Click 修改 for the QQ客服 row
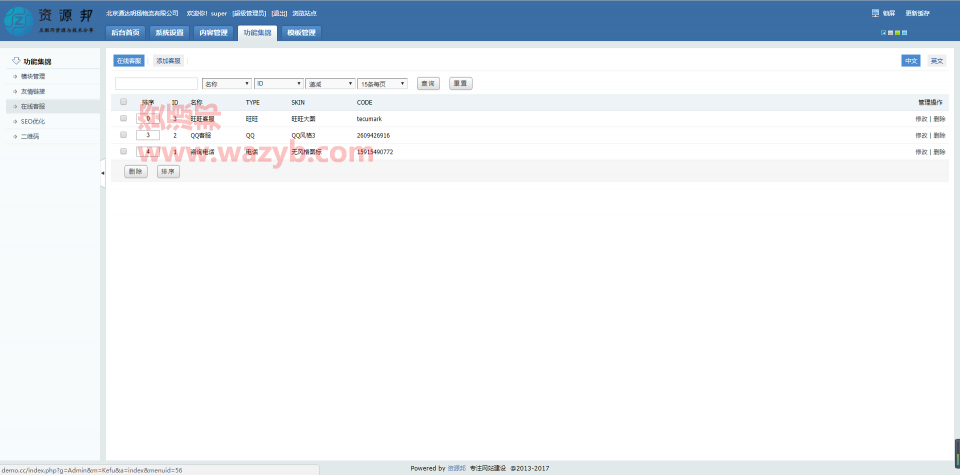The image size is (960, 475). [921, 135]
